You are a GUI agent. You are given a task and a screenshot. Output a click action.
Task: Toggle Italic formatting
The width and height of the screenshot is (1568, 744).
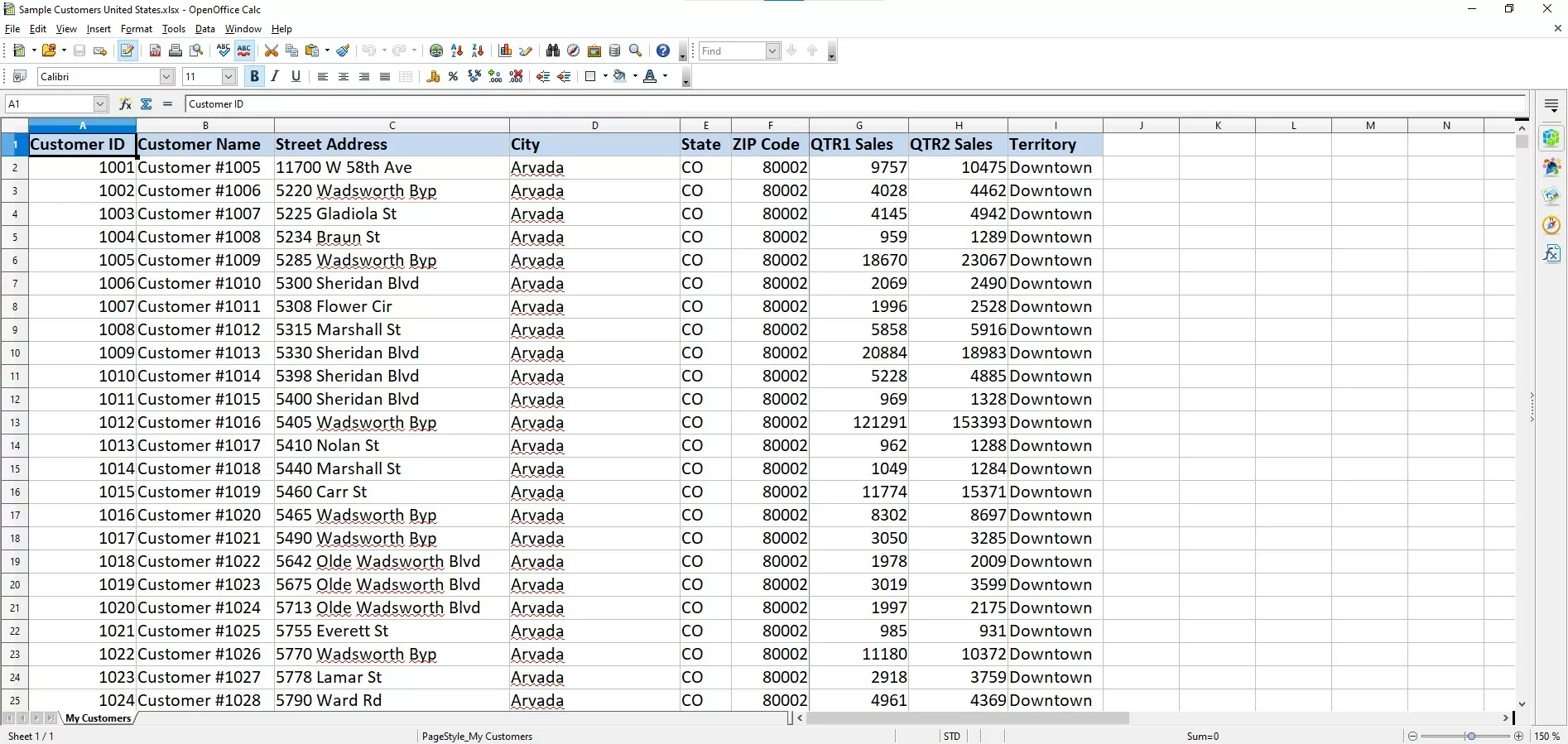(x=275, y=77)
